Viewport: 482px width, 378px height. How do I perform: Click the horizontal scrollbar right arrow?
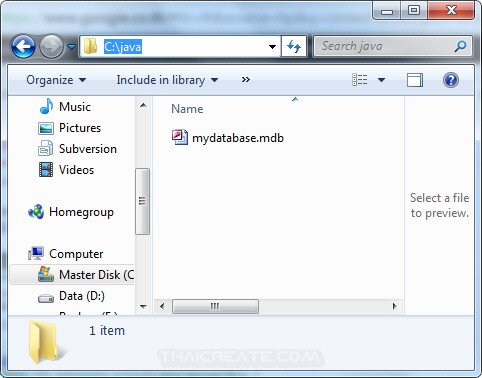pos(395,306)
